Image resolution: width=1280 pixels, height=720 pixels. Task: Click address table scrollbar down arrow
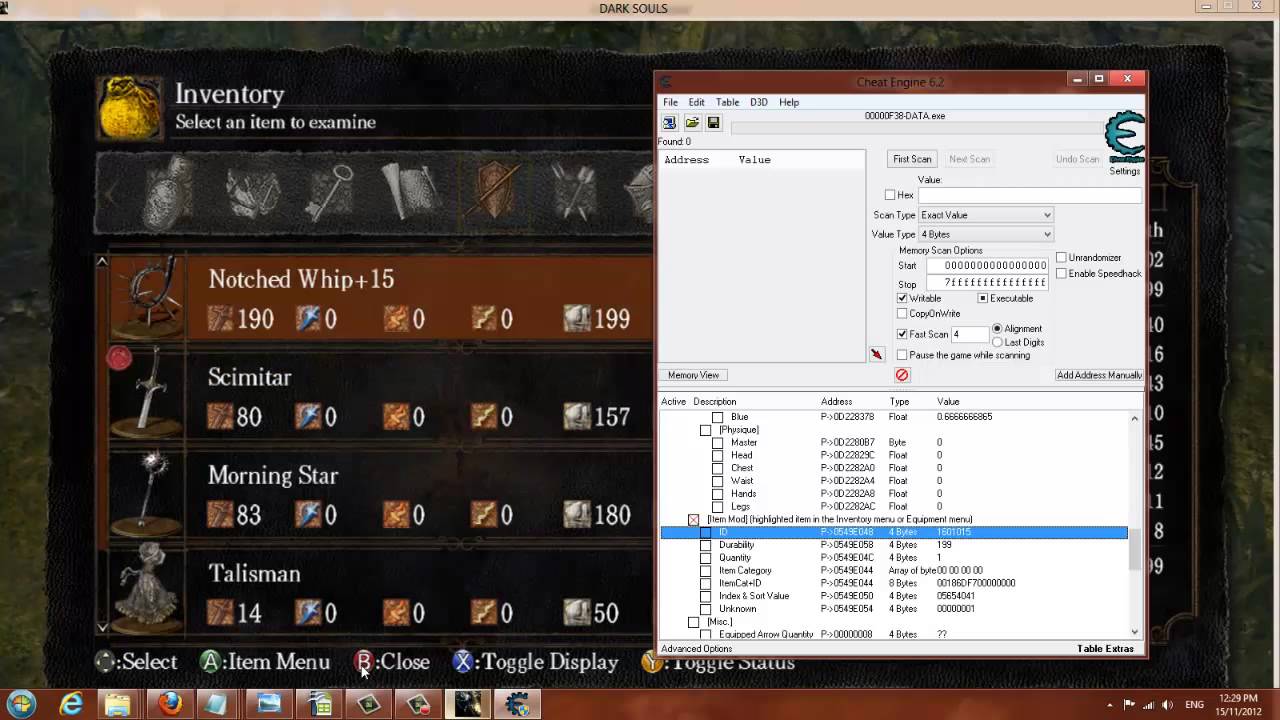[x=1134, y=632]
